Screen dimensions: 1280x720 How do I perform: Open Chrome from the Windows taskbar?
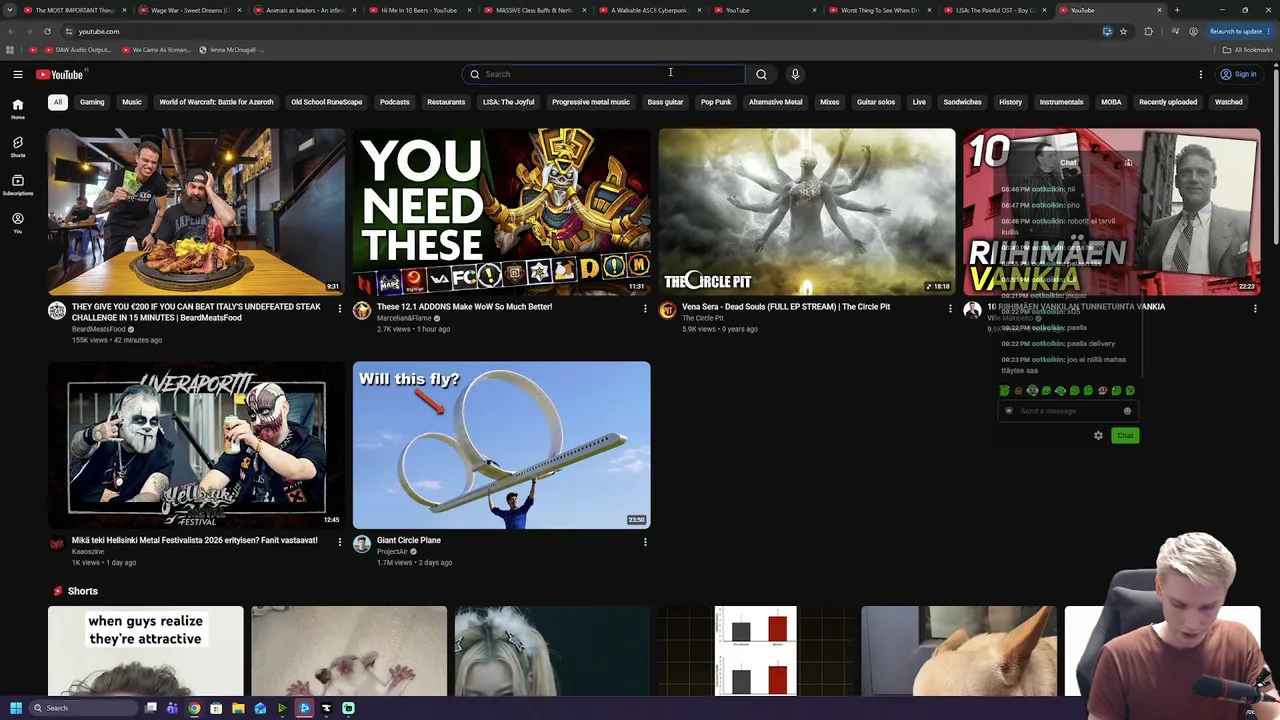click(194, 708)
